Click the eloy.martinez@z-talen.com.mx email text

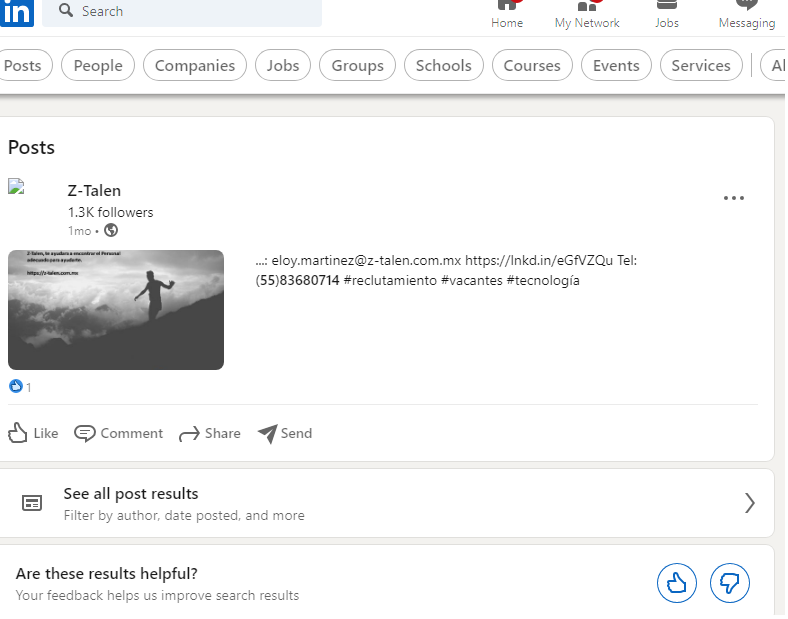pos(366,260)
